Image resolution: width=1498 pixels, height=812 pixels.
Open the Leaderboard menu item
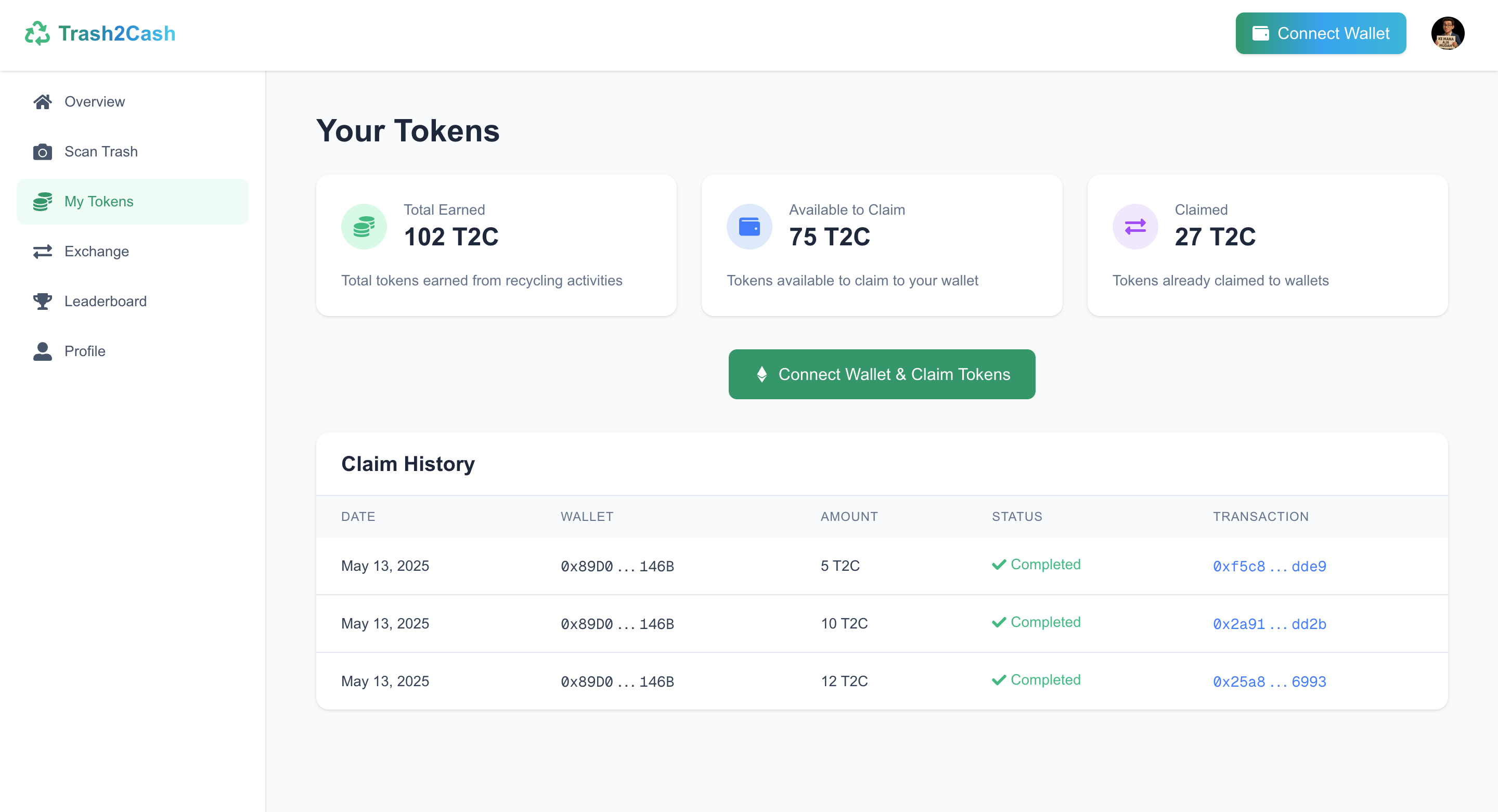click(x=105, y=301)
